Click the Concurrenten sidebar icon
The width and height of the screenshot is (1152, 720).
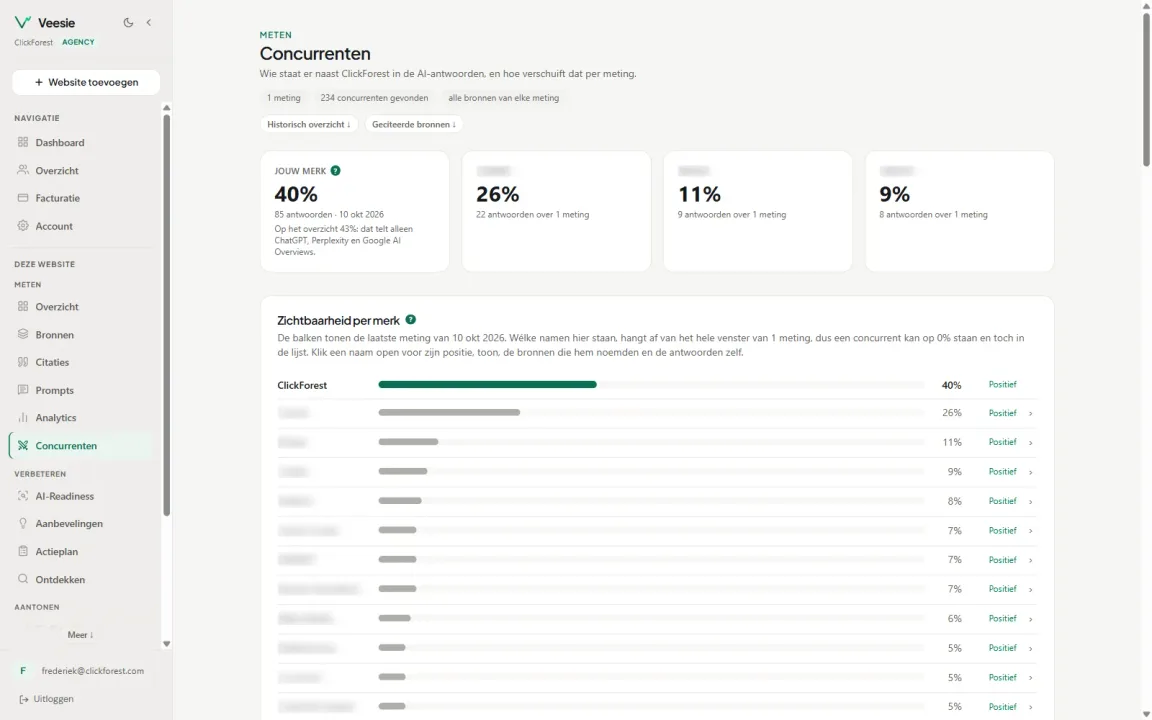pyautogui.click(x=23, y=445)
